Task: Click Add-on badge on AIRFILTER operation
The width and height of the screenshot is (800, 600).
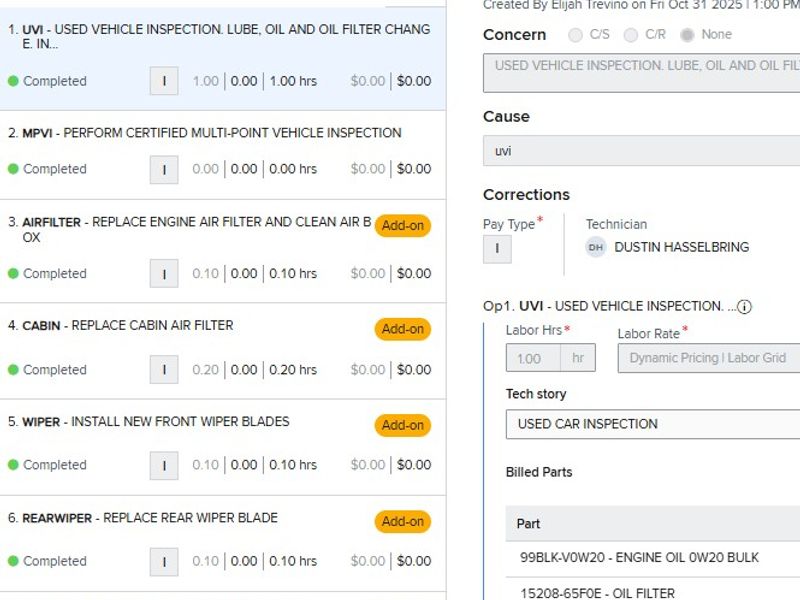Action: 403,226
